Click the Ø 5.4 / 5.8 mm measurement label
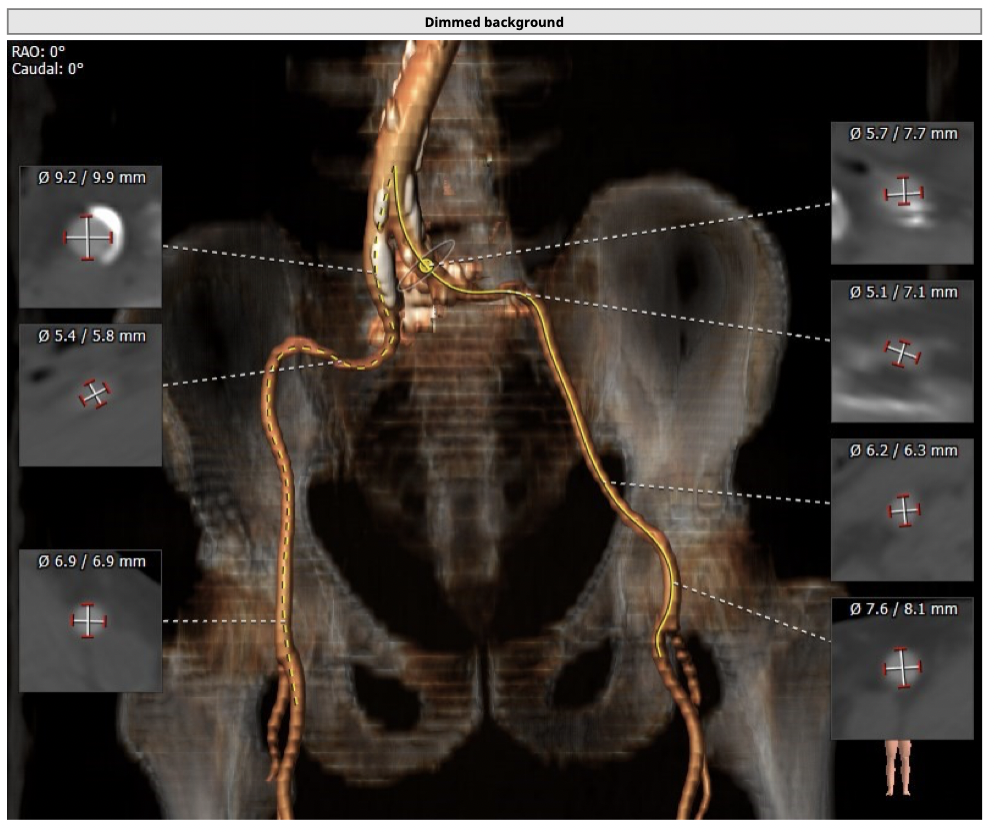The width and height of the screenshot is (996, 832). (x=91, y=336)
